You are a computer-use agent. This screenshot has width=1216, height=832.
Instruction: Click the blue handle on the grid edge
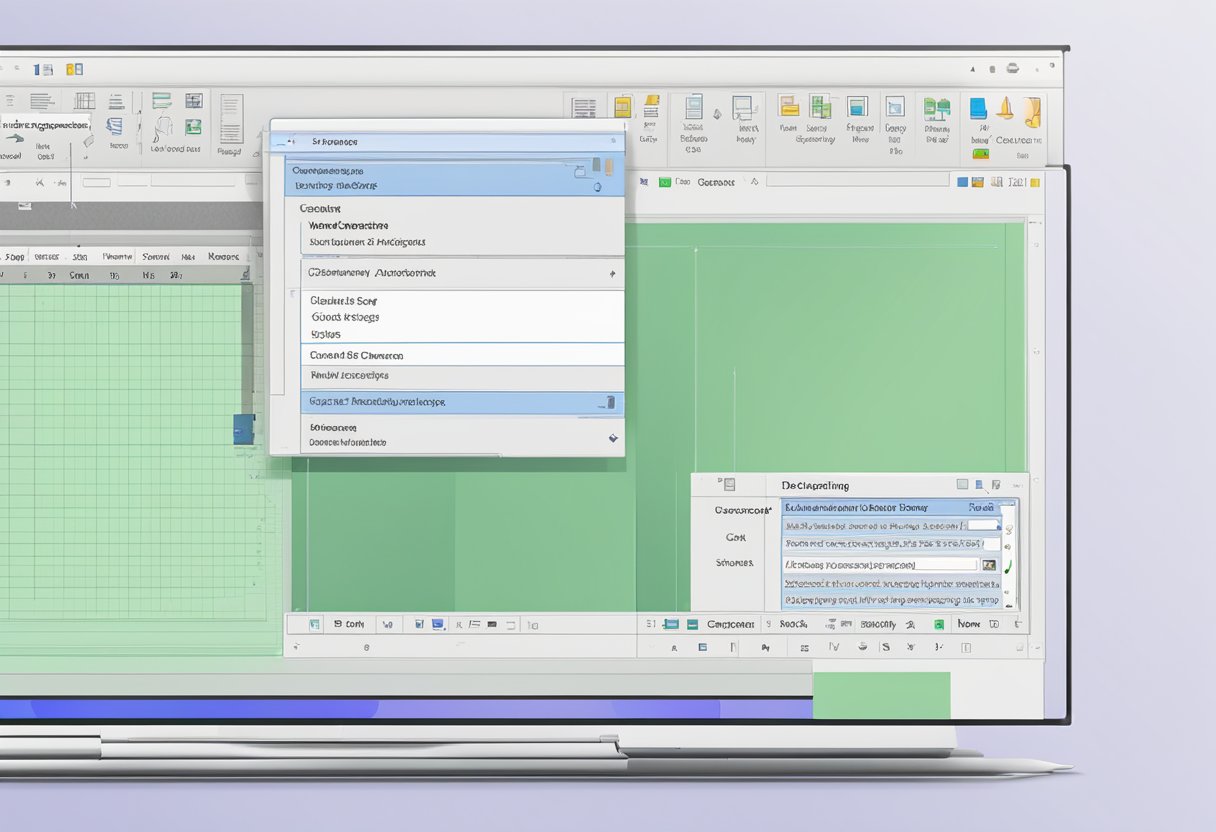tap(243, 429)
